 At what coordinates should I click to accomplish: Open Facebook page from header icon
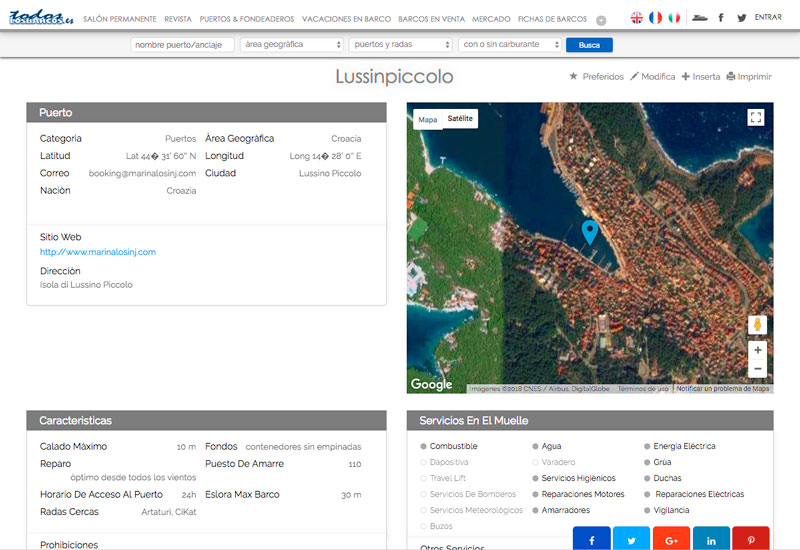point(721,18)
